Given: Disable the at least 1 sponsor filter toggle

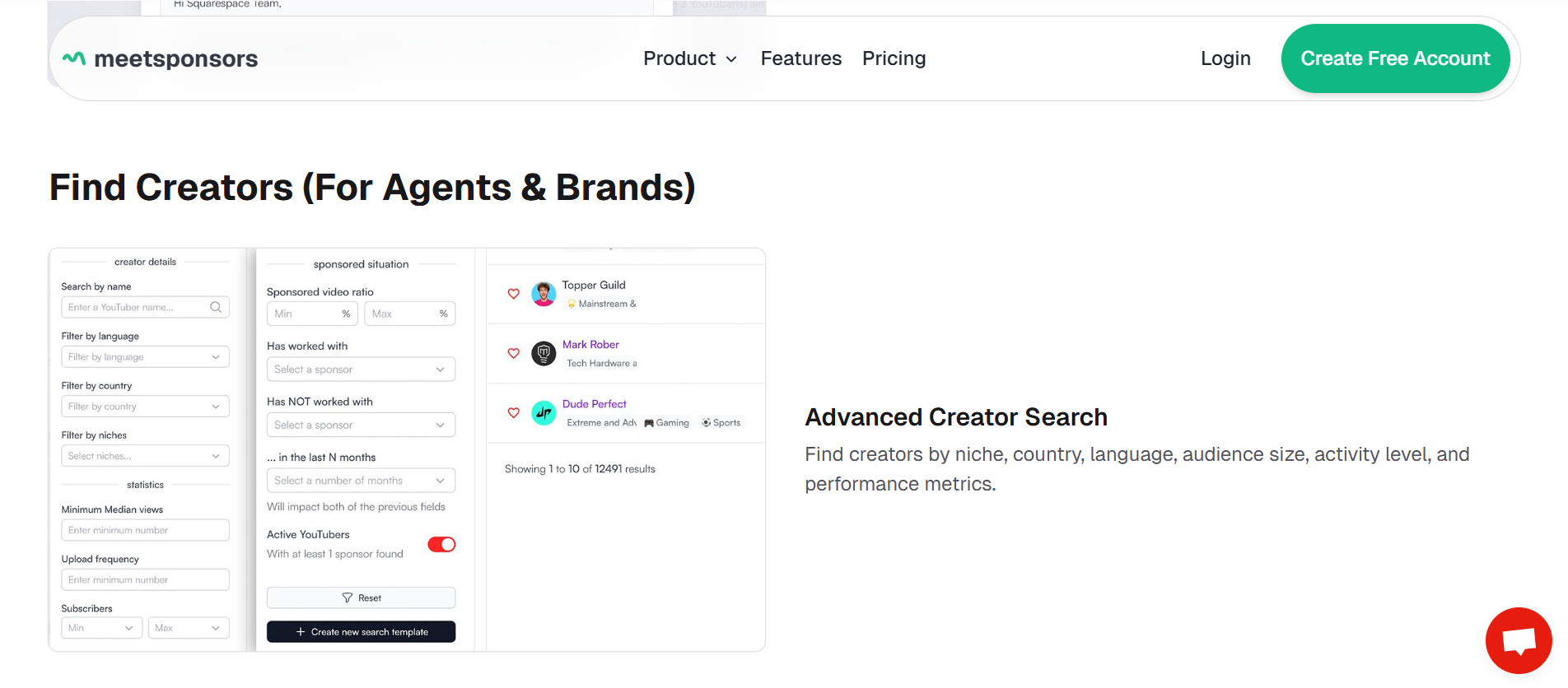Looking at the screenshot, I should pyautogui.click(x=441, y=544).
